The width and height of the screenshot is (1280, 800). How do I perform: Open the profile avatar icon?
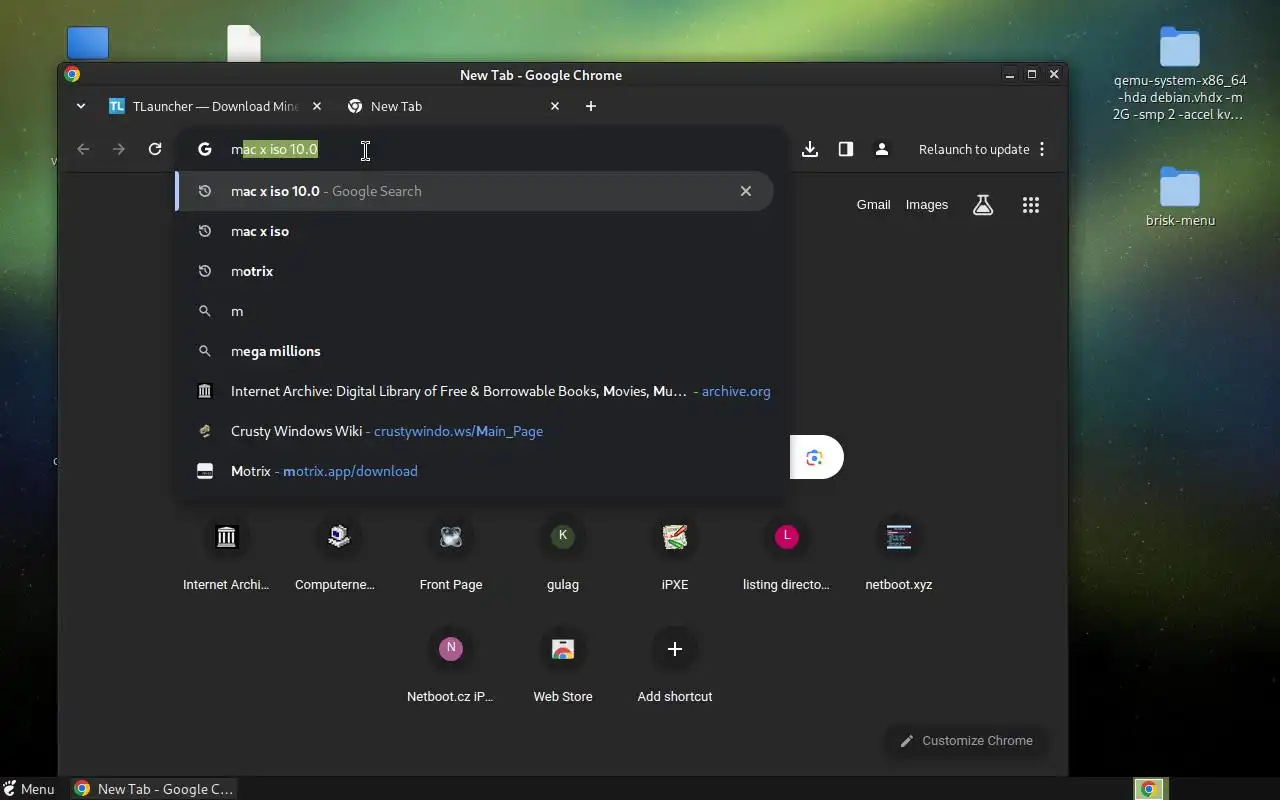(882, 149)
